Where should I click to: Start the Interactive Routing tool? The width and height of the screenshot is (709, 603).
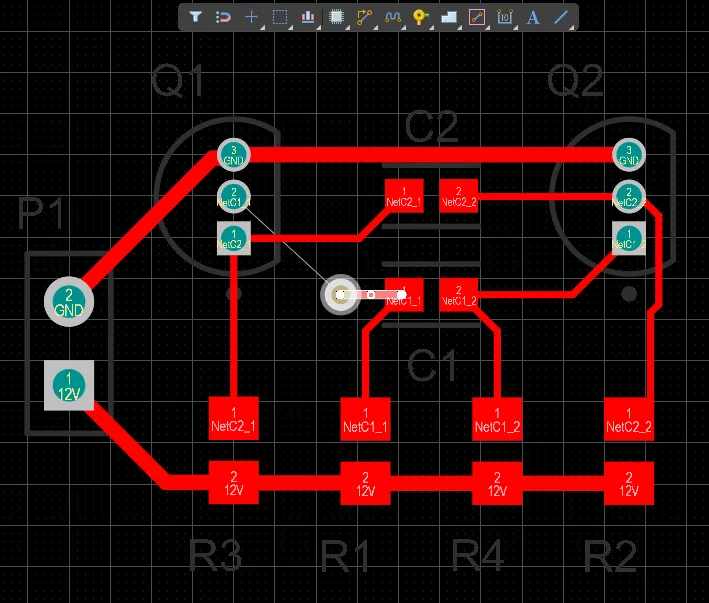[364, 17]
